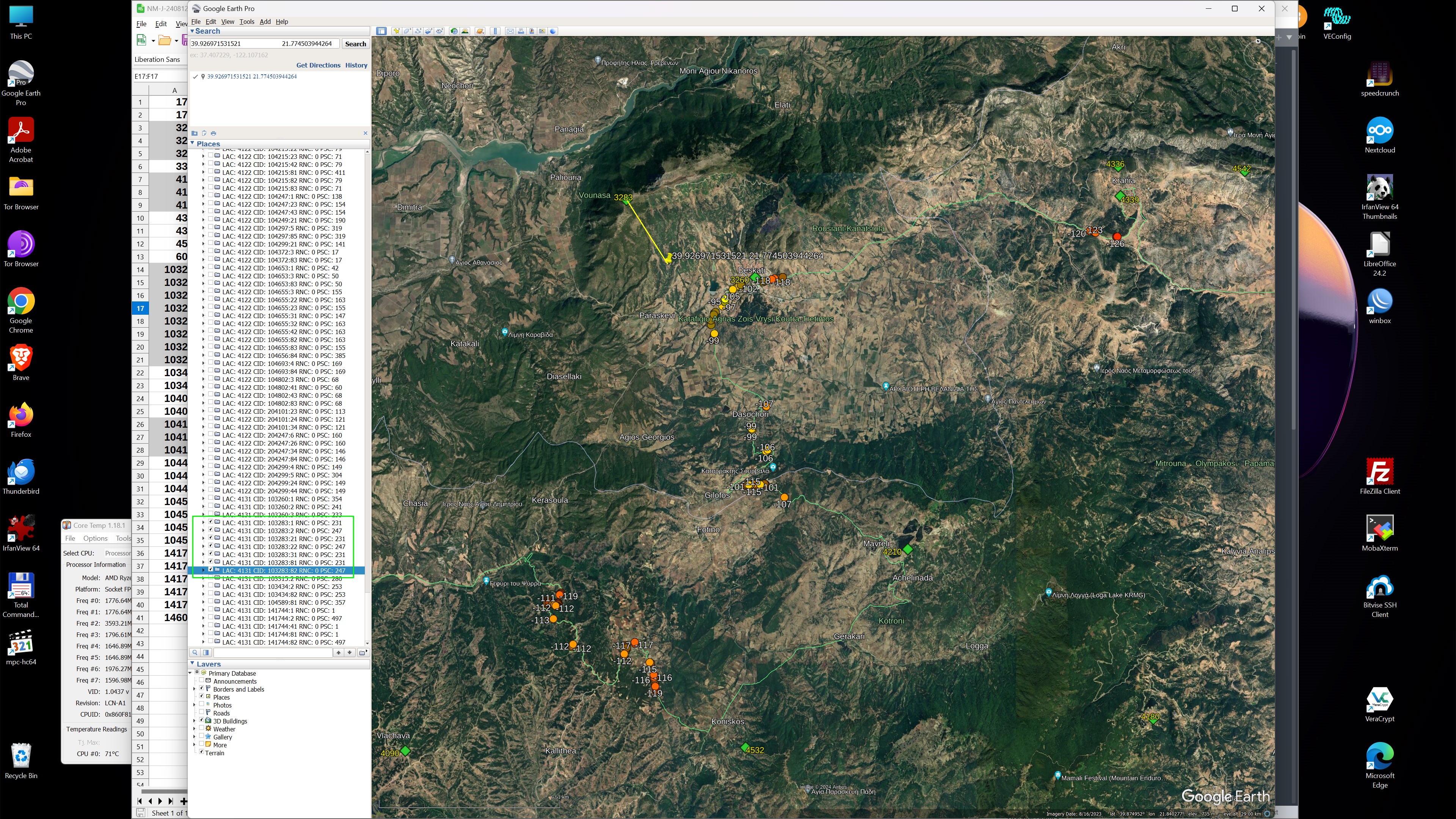Show historical imagery clock icon
The image size is (1456, 819).
455,31
